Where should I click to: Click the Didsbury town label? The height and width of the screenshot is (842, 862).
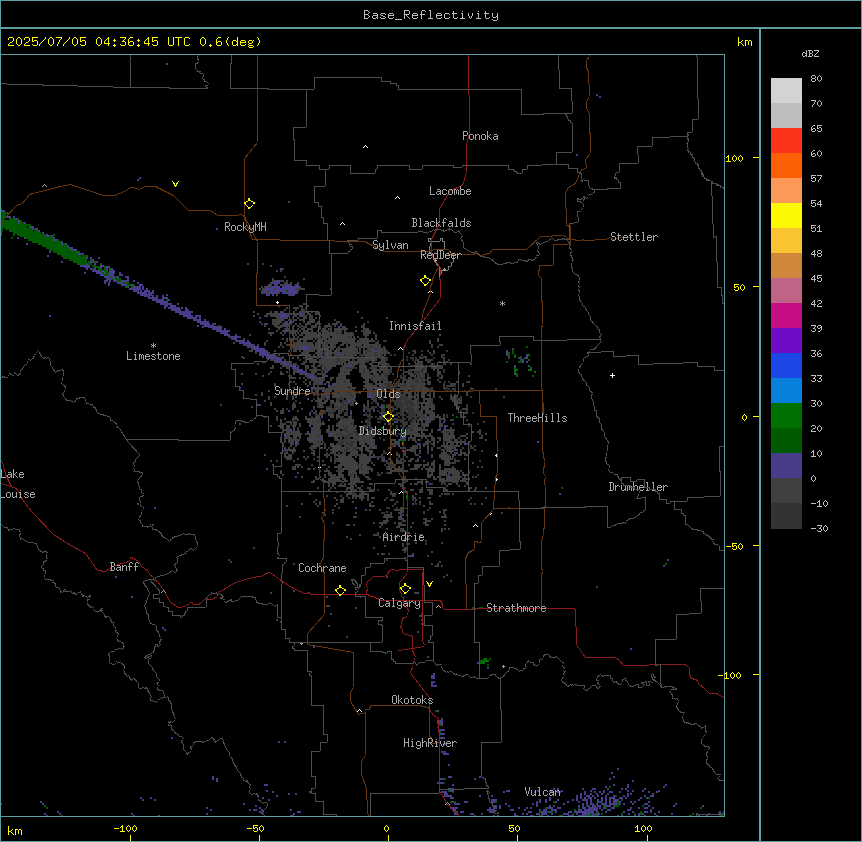[x=382, y=431]
